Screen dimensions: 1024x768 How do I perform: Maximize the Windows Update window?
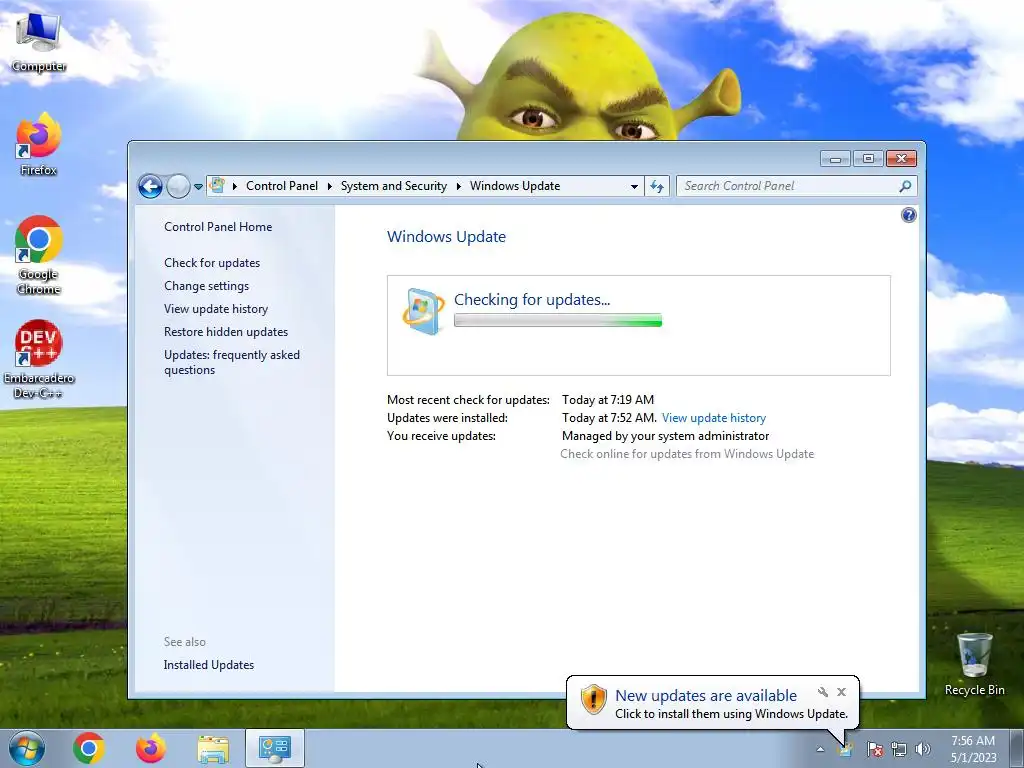868,159
